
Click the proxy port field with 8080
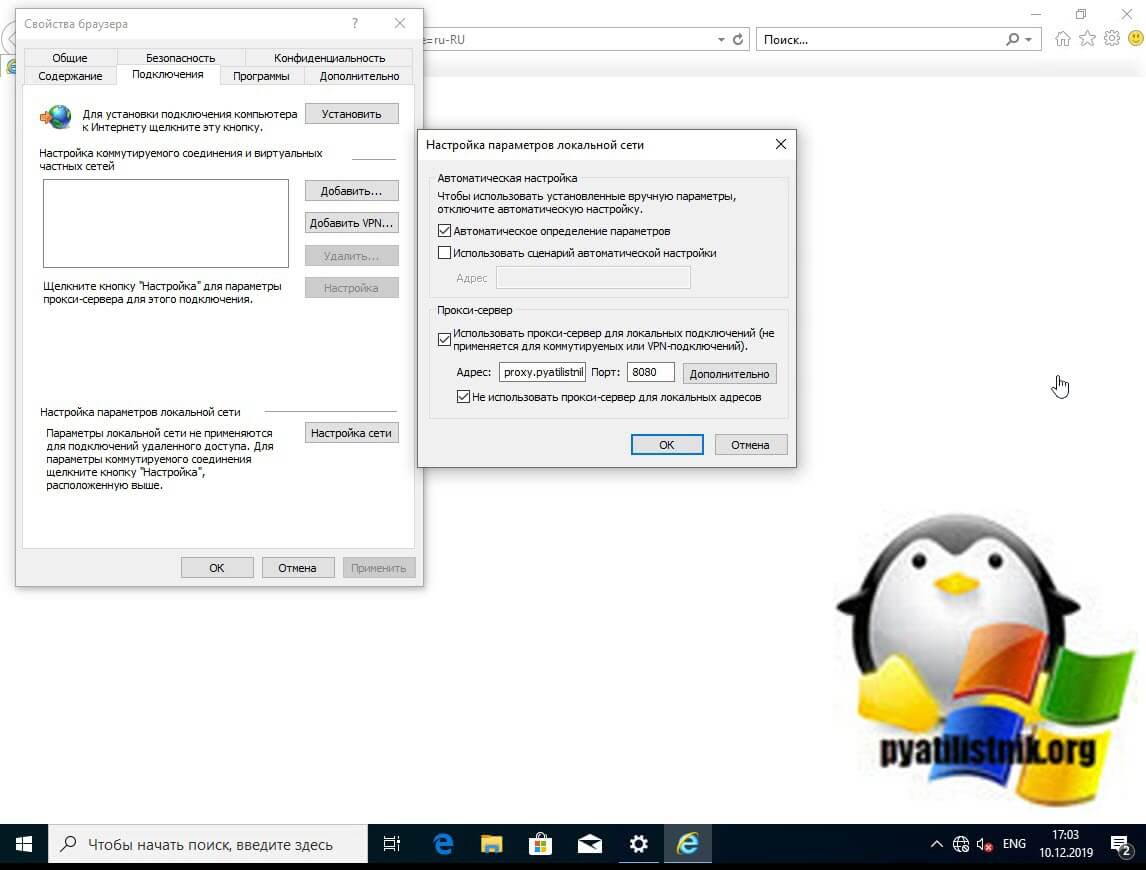pyautogui.click(x=650, y=373)
